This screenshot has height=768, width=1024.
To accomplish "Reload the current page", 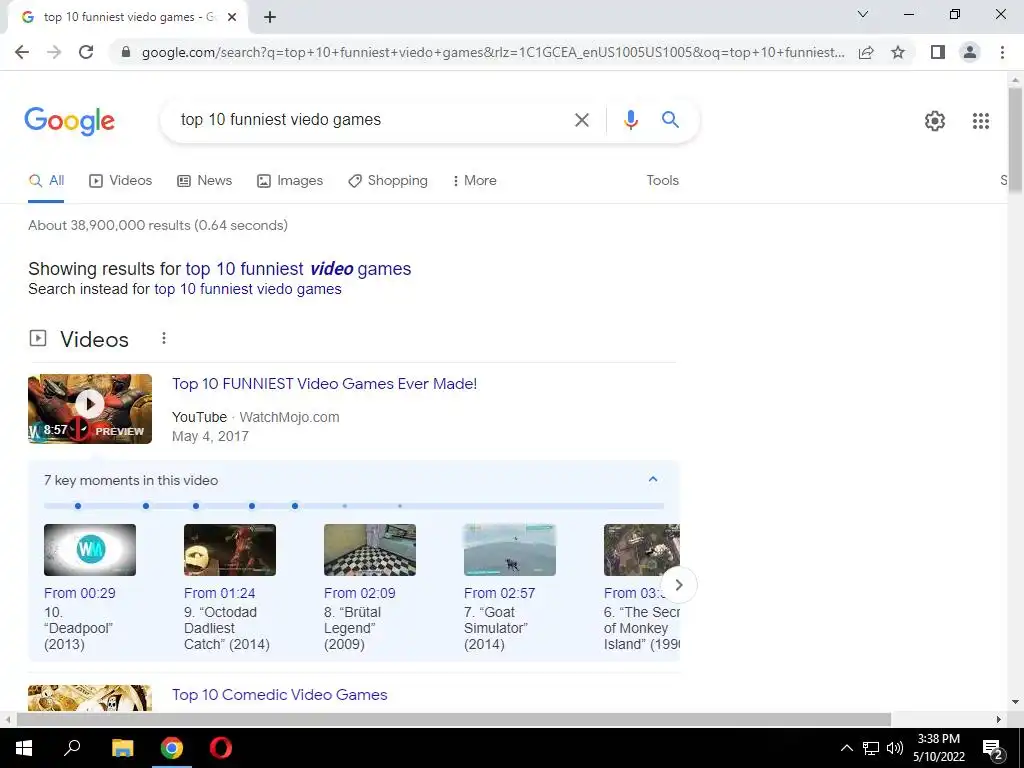I will tap(86, 52).
